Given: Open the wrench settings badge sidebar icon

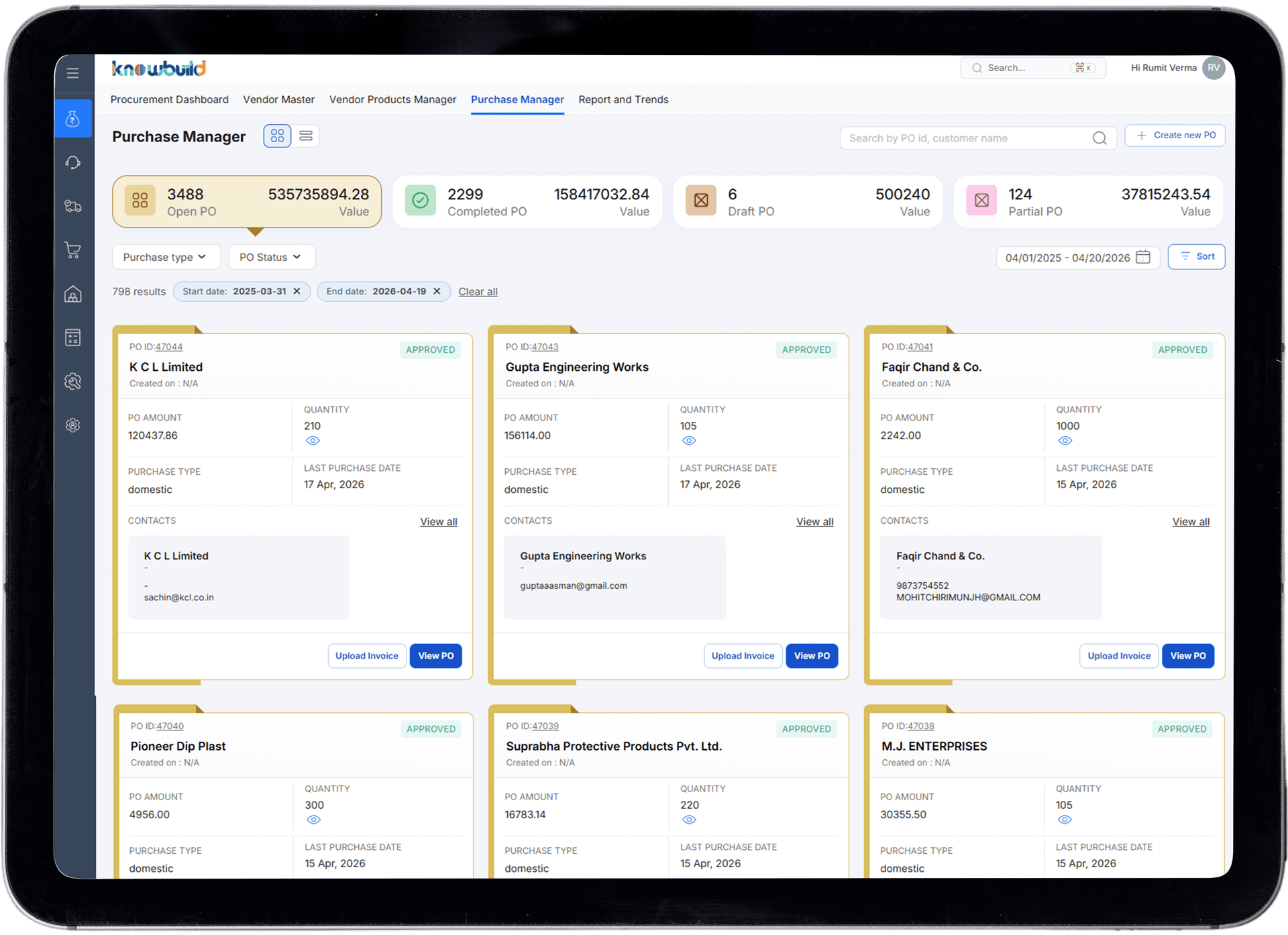Looking at the screenshot, I should click(x=73, y=382).
